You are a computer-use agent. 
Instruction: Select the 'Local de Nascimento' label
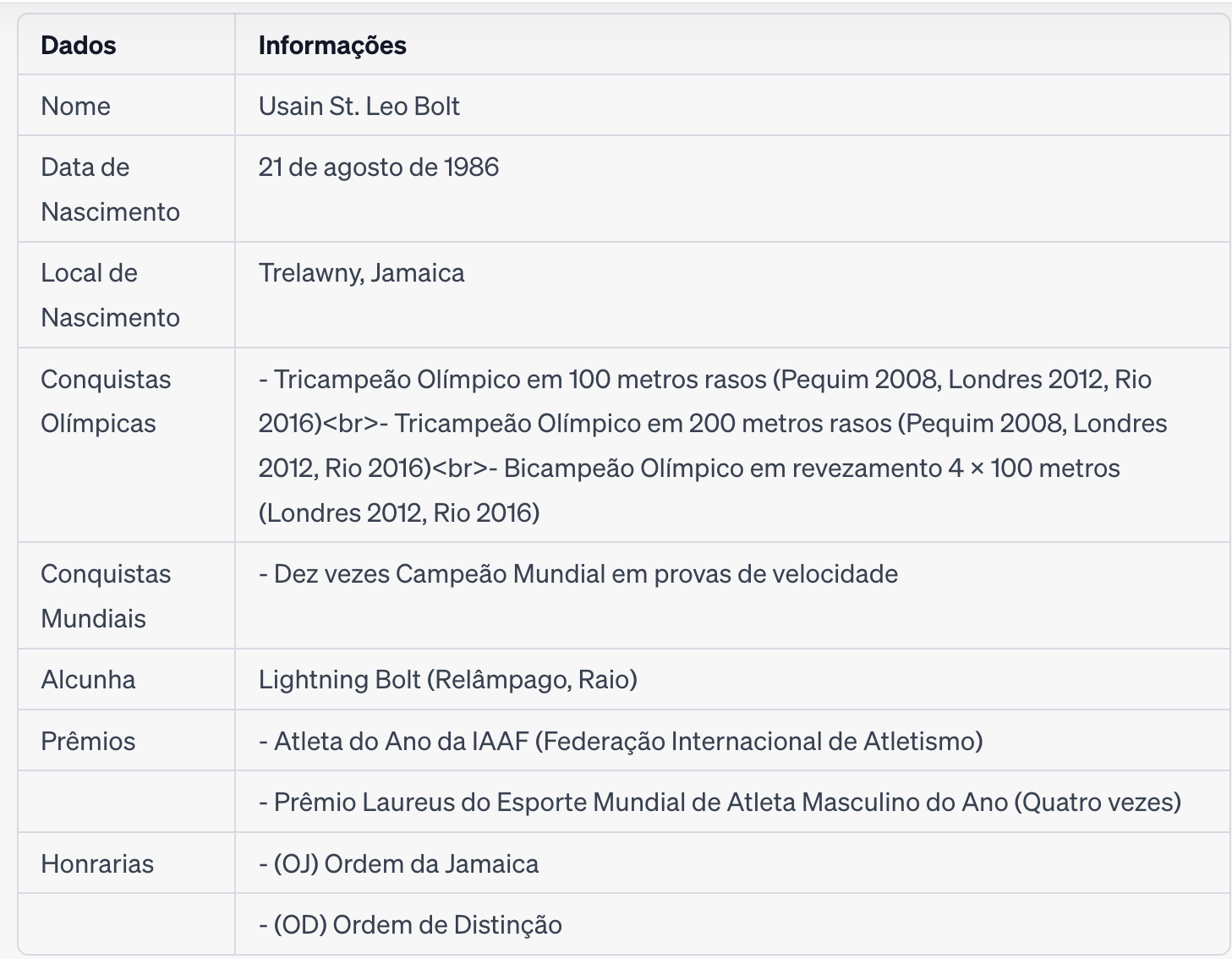click(110, 295)
